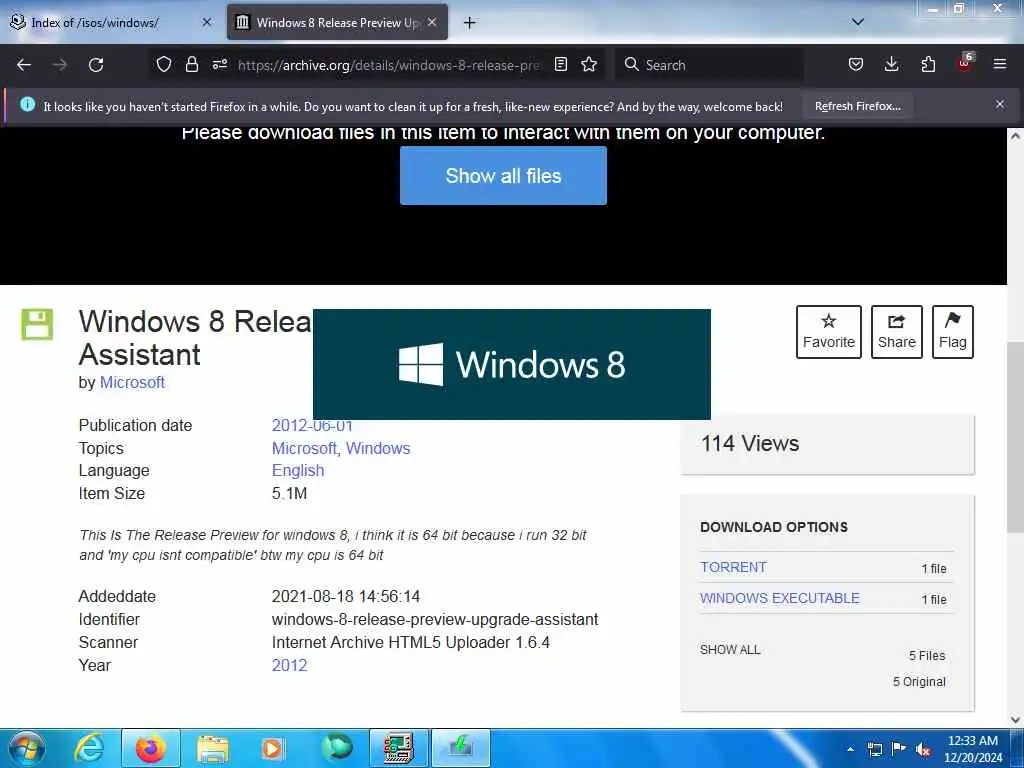Click the red extension icon with badge 6
Viewport: 1024px width, 768px height.
tap(965, 63)
